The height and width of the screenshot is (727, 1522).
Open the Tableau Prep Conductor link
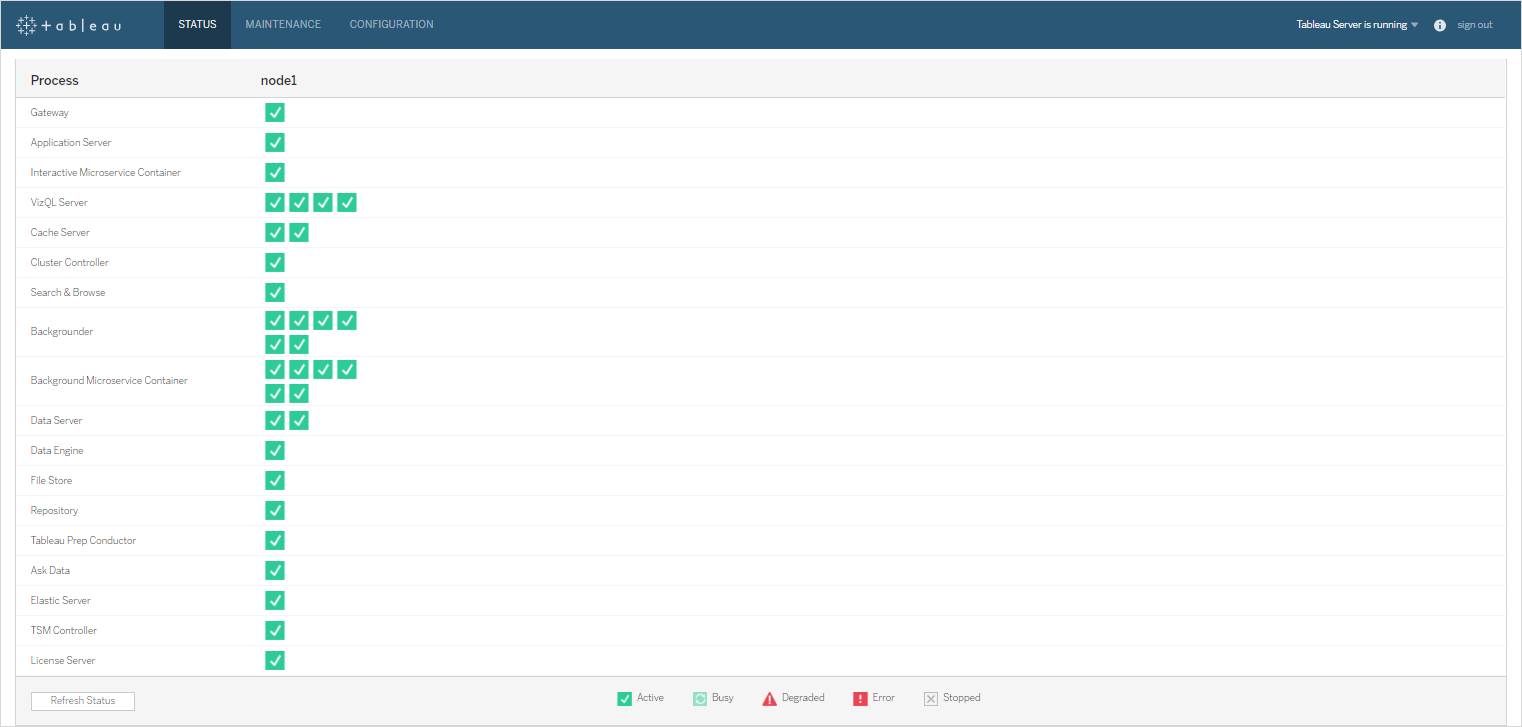coord(83,541)
